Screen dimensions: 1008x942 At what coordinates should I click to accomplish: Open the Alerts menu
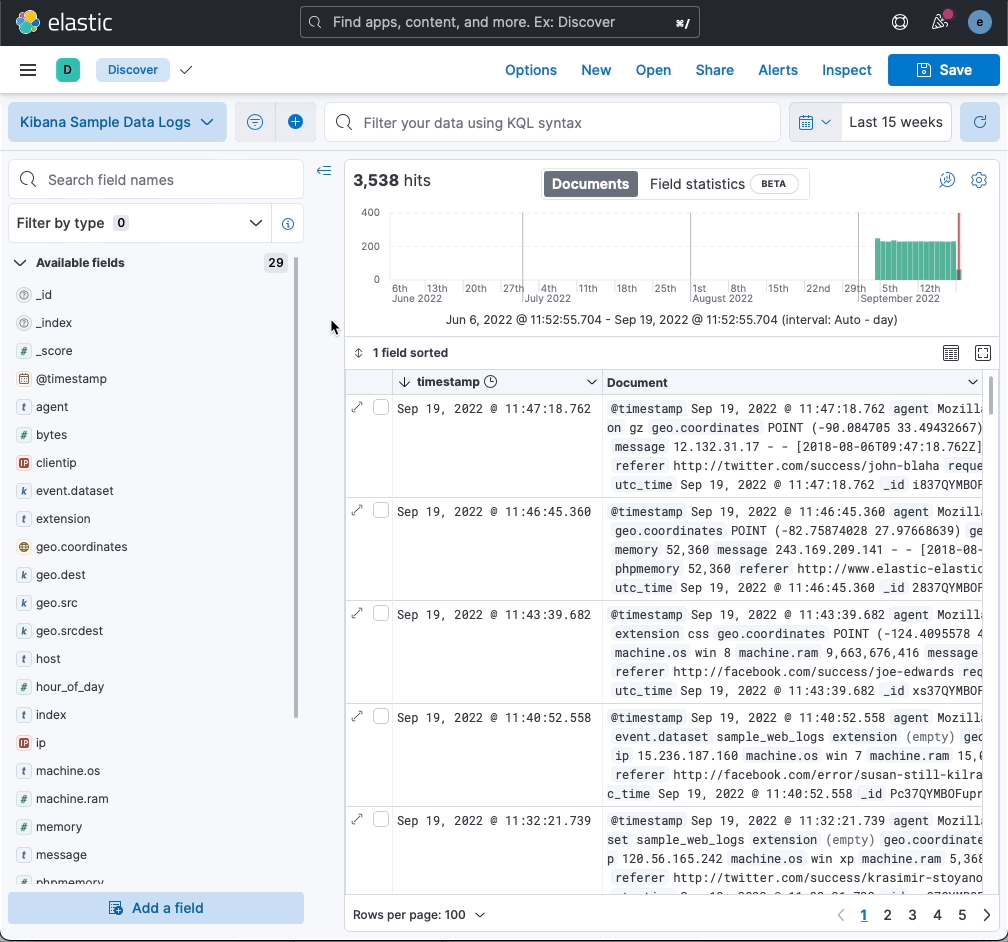[x=778, y=70]
